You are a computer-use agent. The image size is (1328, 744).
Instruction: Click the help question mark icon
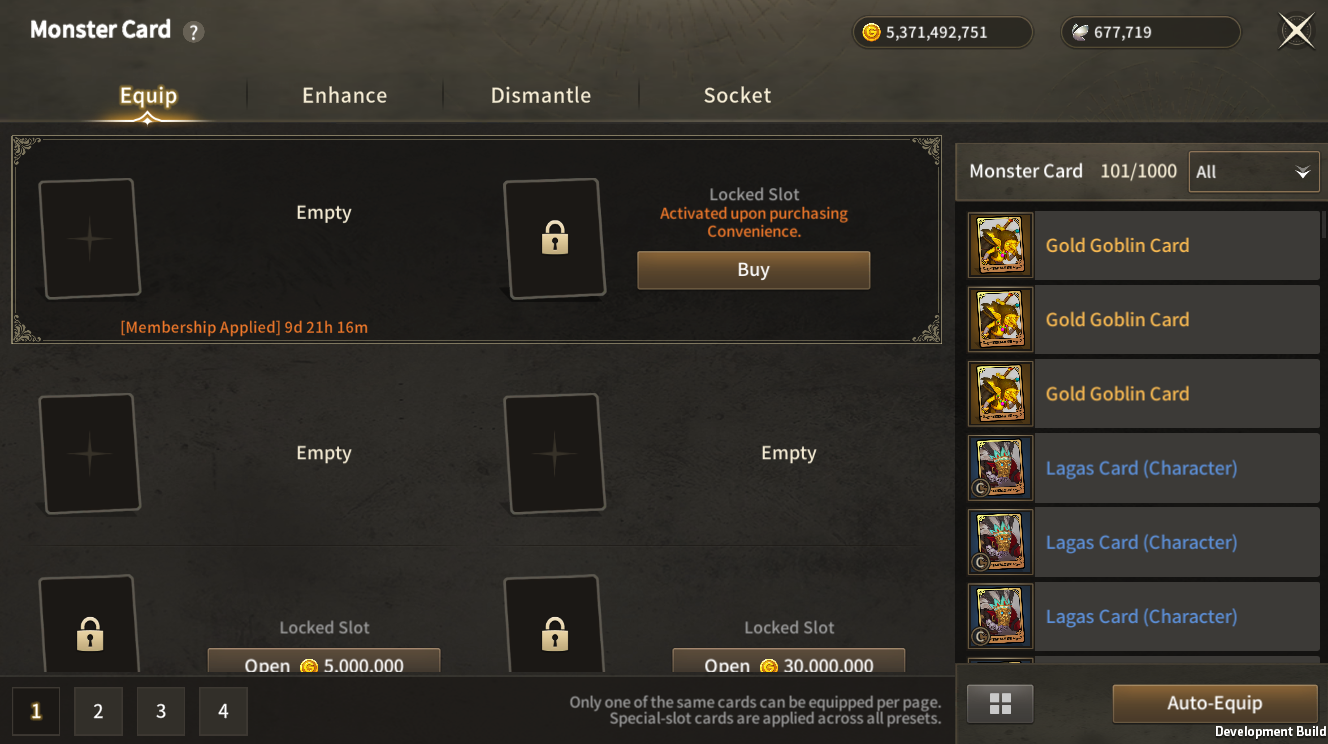point(194,32)
